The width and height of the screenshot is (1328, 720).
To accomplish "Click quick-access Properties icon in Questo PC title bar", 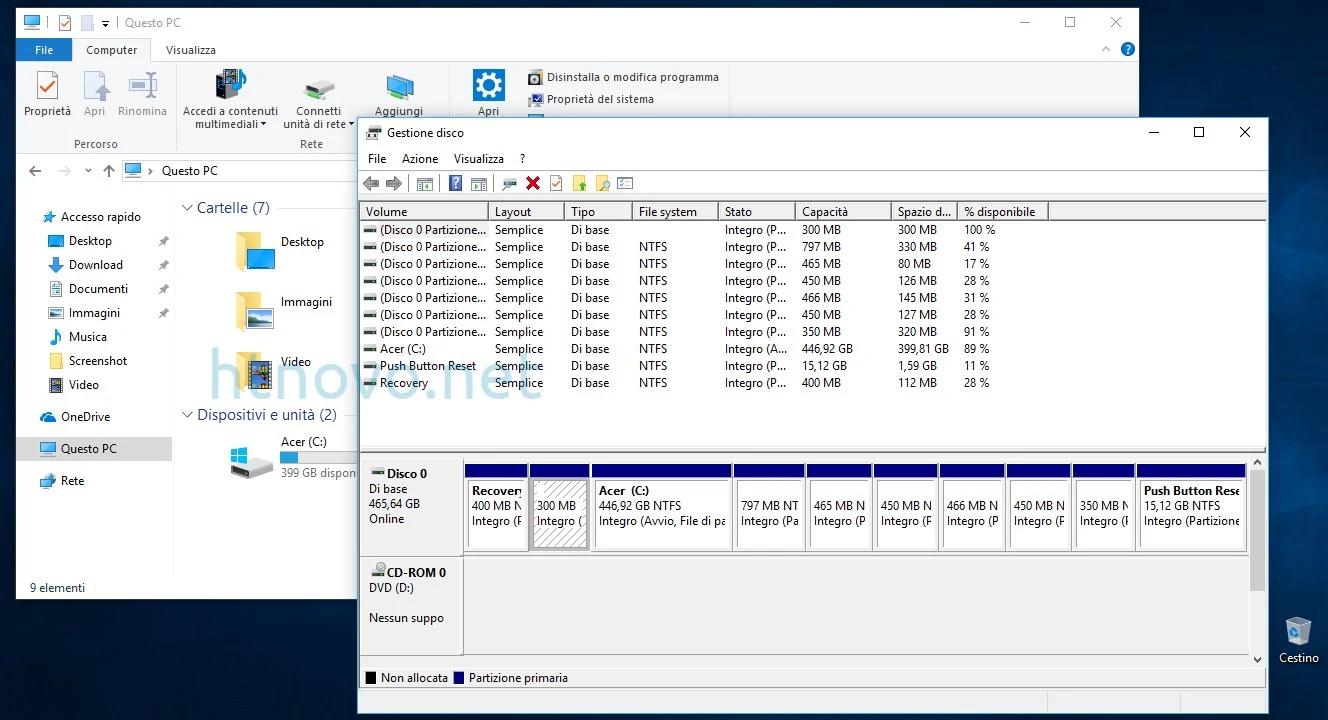I will click(65, 22).
